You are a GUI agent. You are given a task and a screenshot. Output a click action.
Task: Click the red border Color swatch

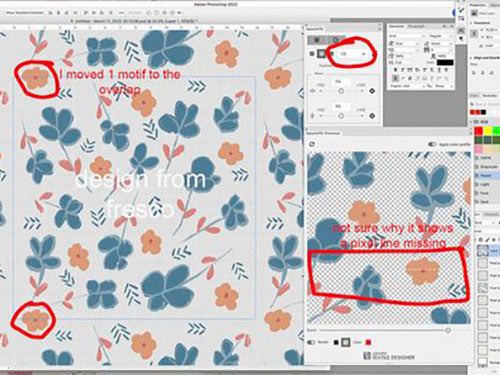(x=368, y=342)
